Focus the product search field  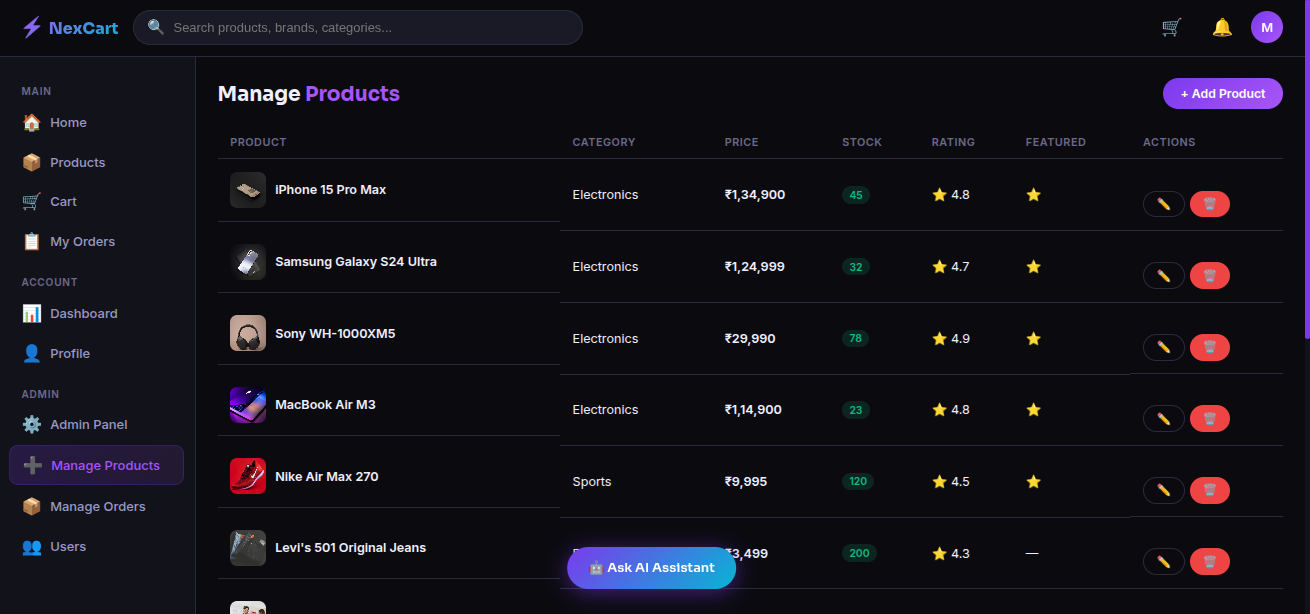point(358,27)
